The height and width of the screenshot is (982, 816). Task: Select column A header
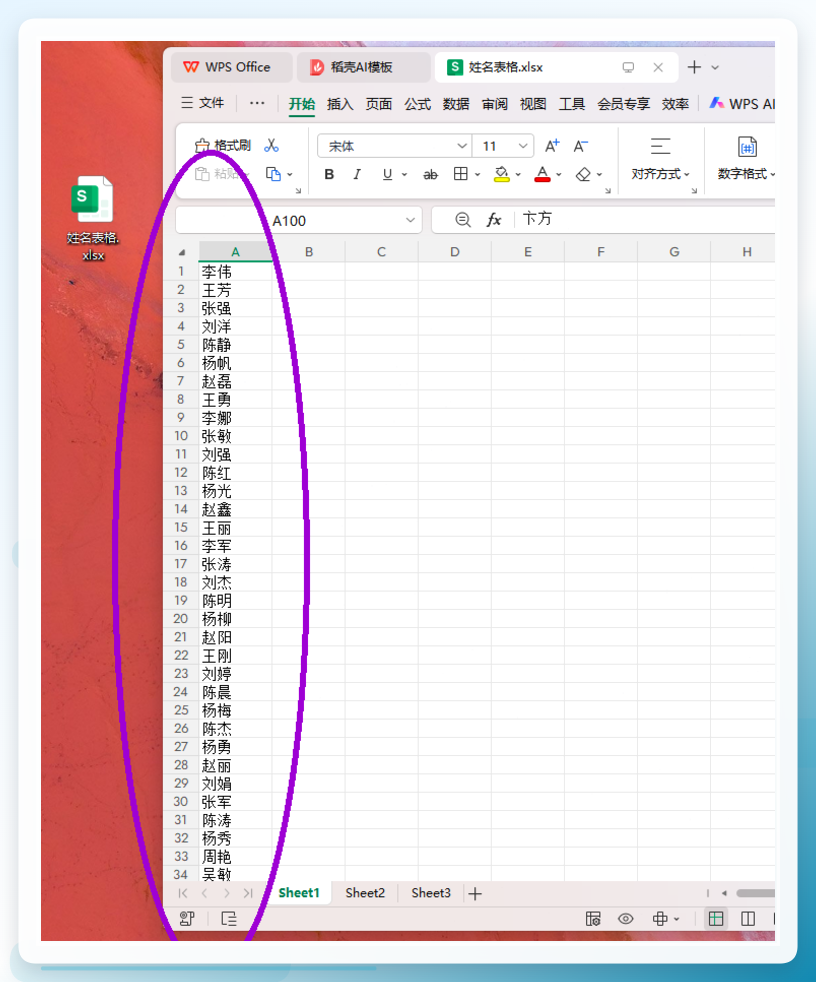click(235, 252)
